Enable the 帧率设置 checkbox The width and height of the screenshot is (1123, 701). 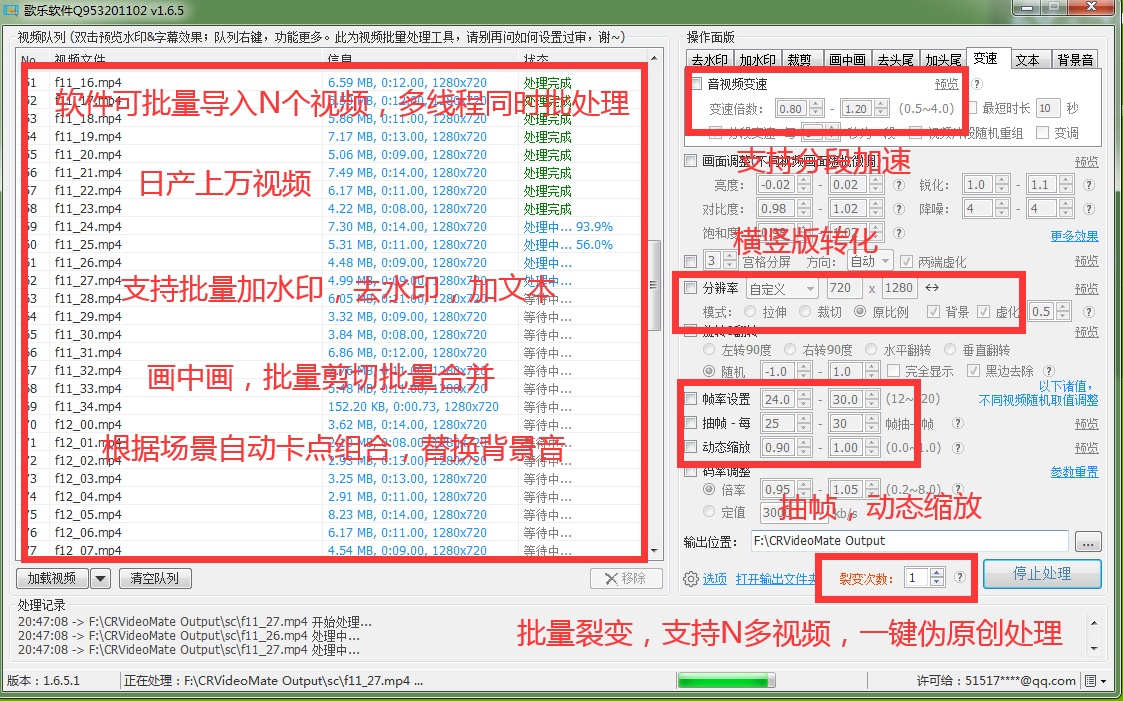(692, 398)
